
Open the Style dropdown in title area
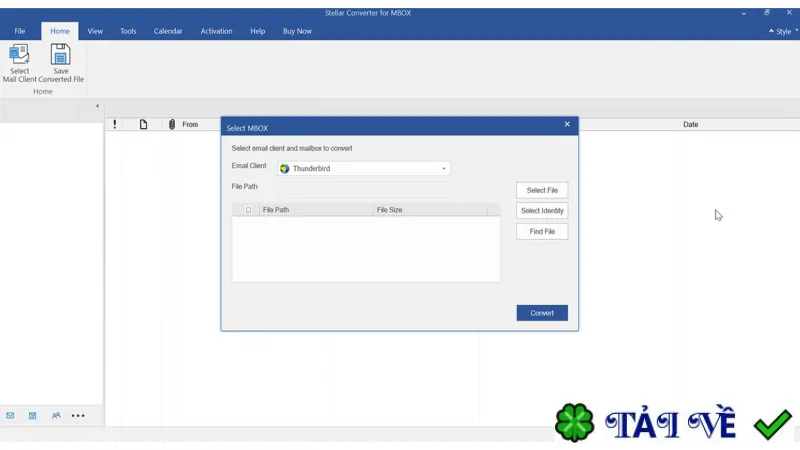coord(783,32)
